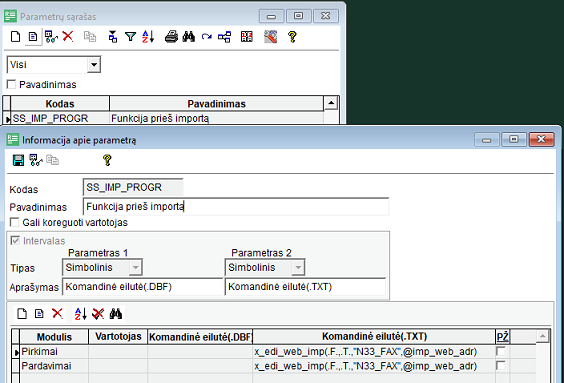
Task: Click the tree structure icon in Parametrų sąrašas
Action: [x=224, y=37]
